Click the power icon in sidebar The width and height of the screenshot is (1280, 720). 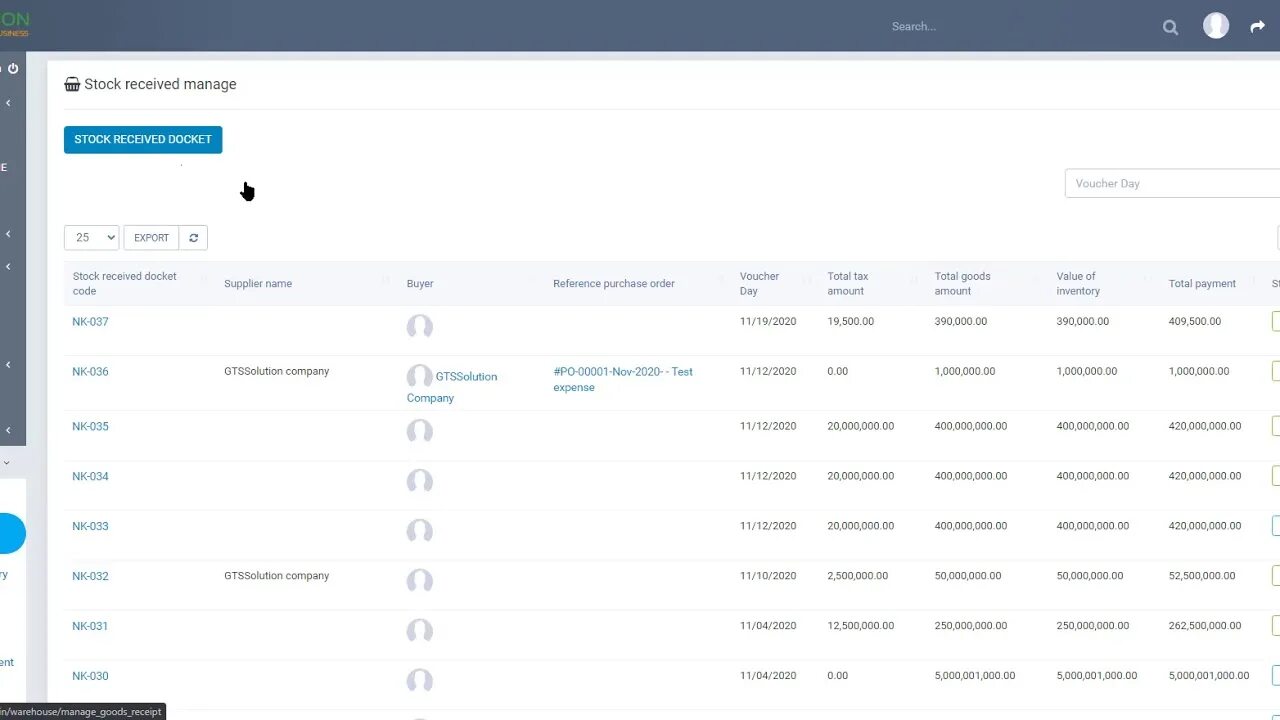13,69
